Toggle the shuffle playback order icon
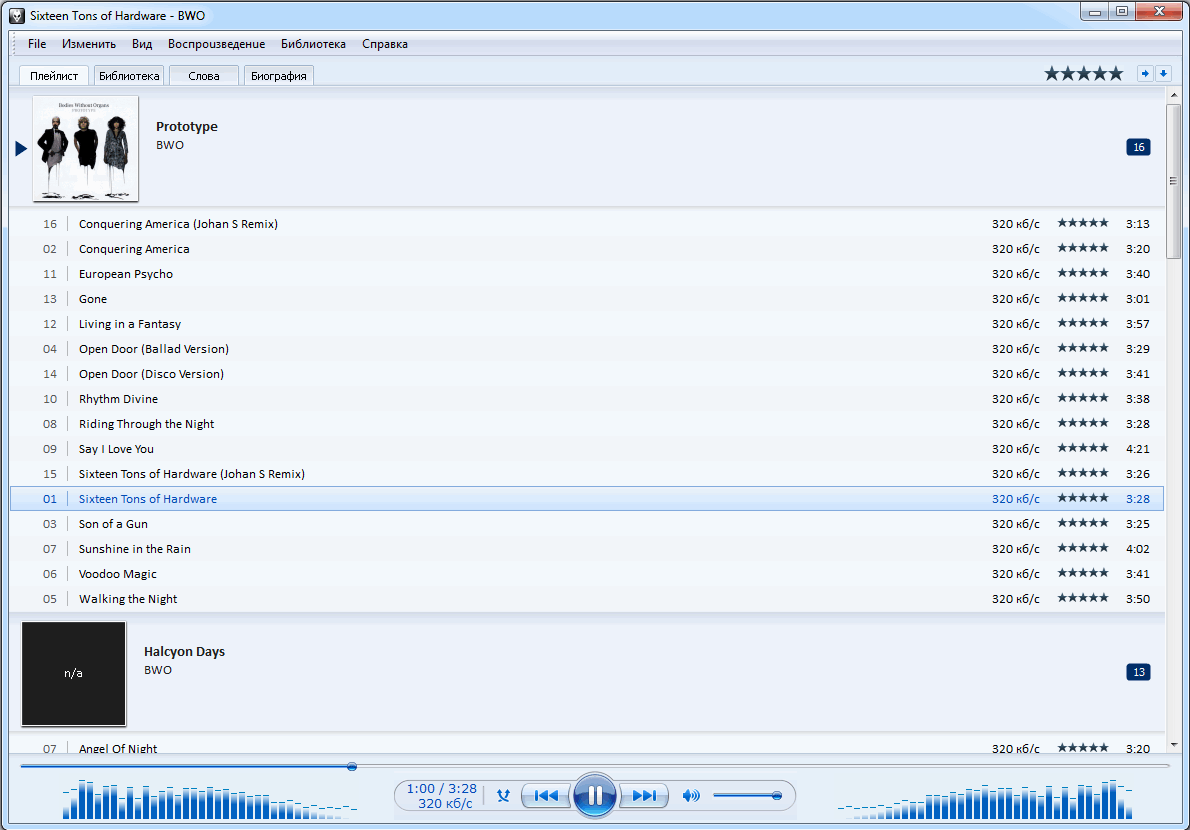 point(503,796)
